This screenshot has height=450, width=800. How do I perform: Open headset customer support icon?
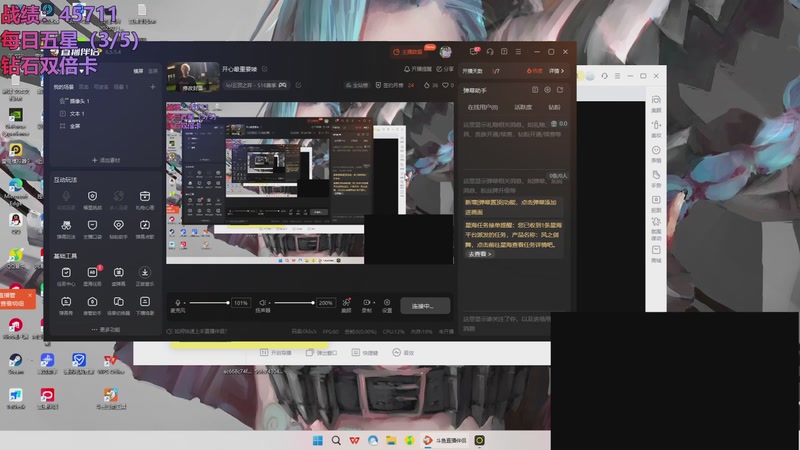490,52
